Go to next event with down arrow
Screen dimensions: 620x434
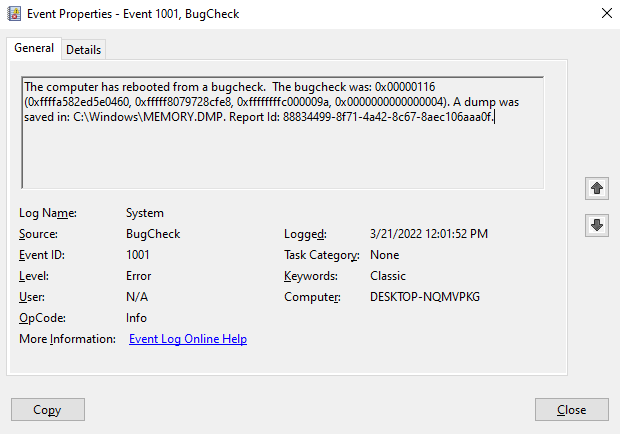pos(597,226)
